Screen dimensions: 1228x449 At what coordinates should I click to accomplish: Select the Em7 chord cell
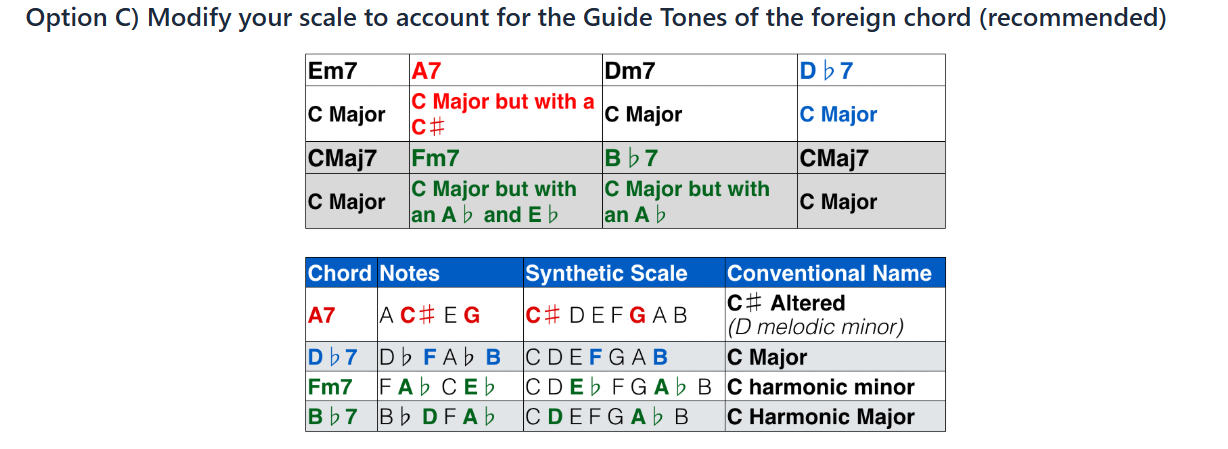pyautogui.click(x=332, y=71)
